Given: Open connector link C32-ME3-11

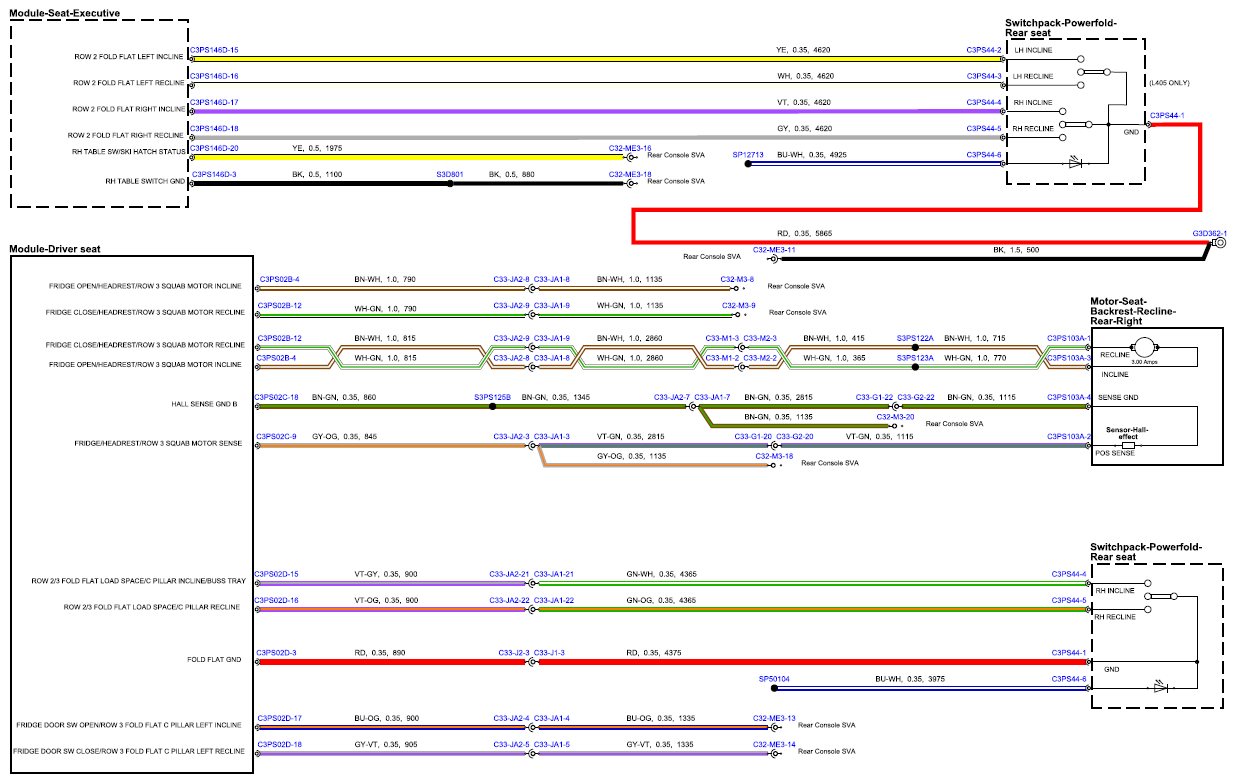Looking at the screenshot, I should (774, 249).
